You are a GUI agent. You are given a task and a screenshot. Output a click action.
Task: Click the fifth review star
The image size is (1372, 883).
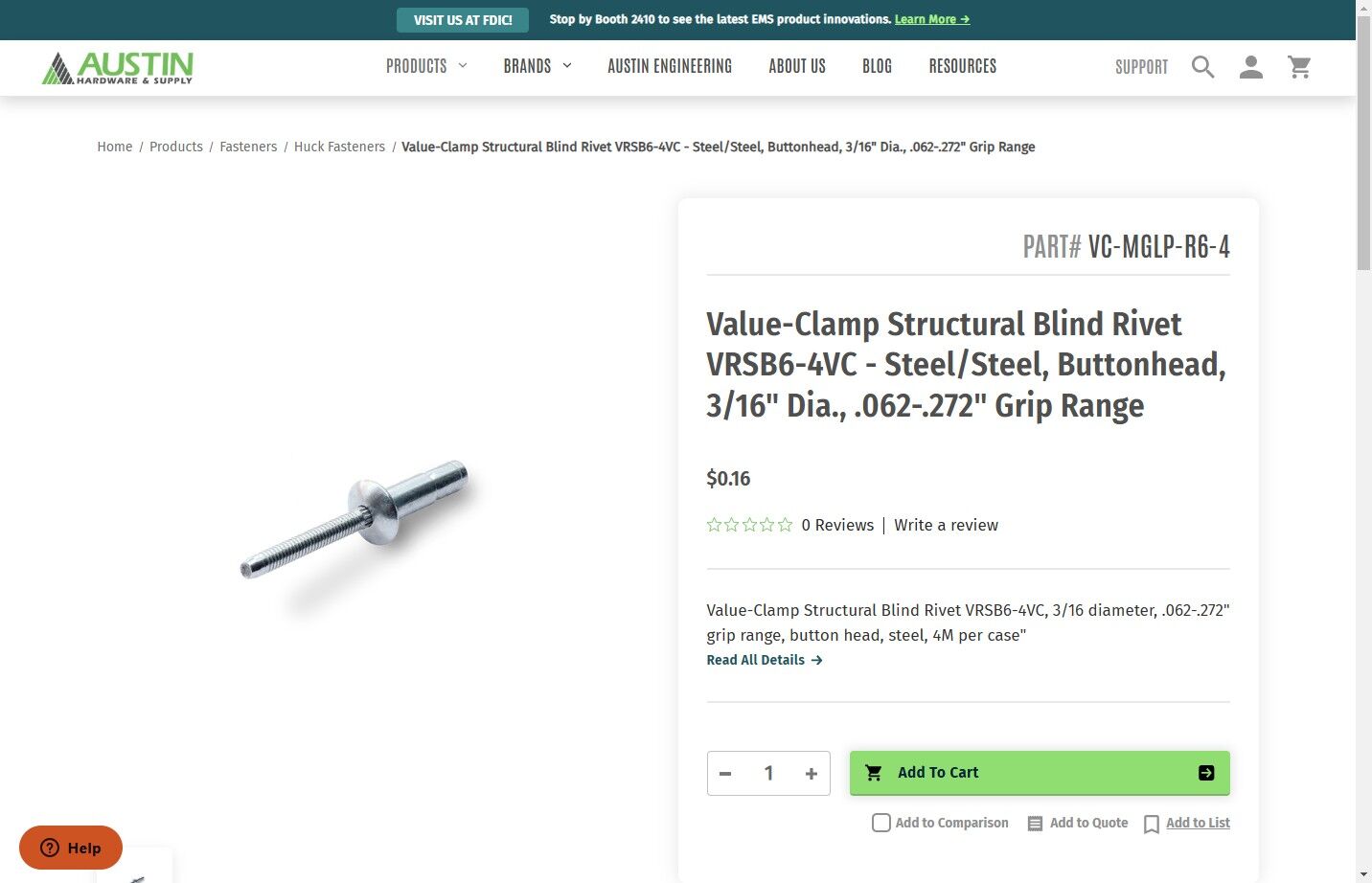click(786, 525)
